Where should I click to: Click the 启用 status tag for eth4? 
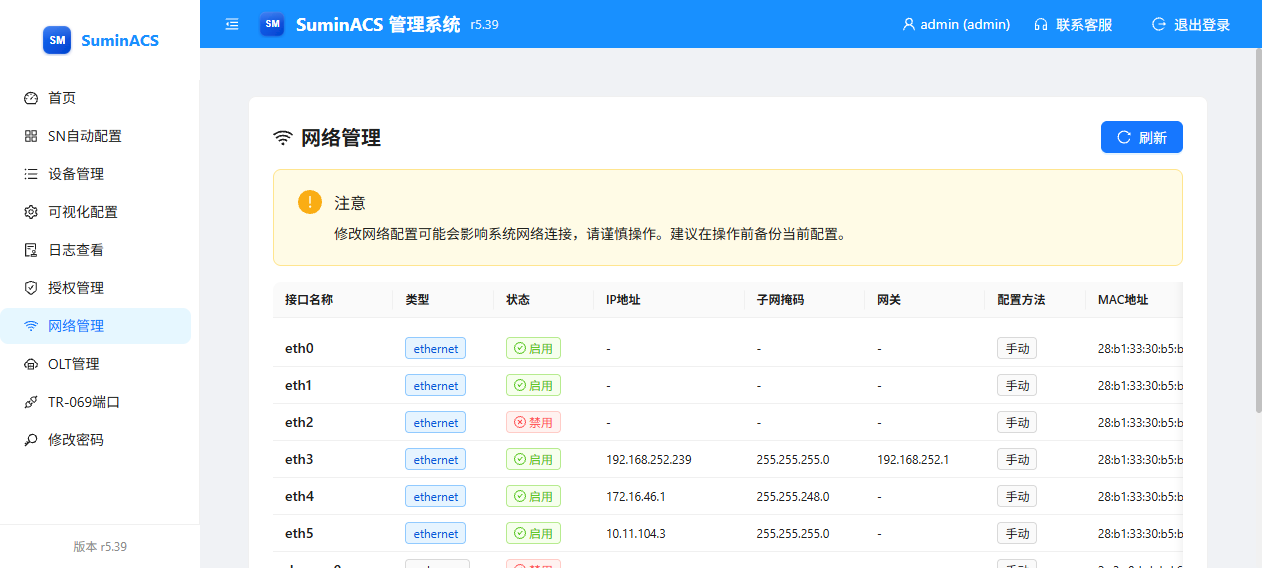tap(533, 496)
